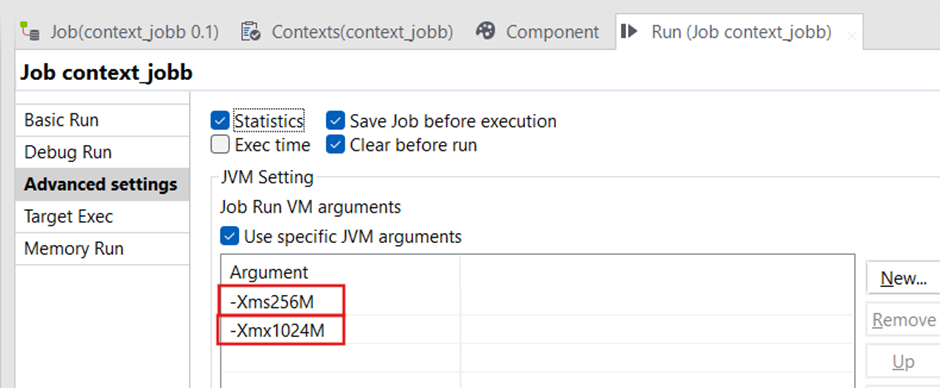This screenshot has width=940, height=388.
Task: Disable Use specific JVM arguments
Action: pos(230,236)
